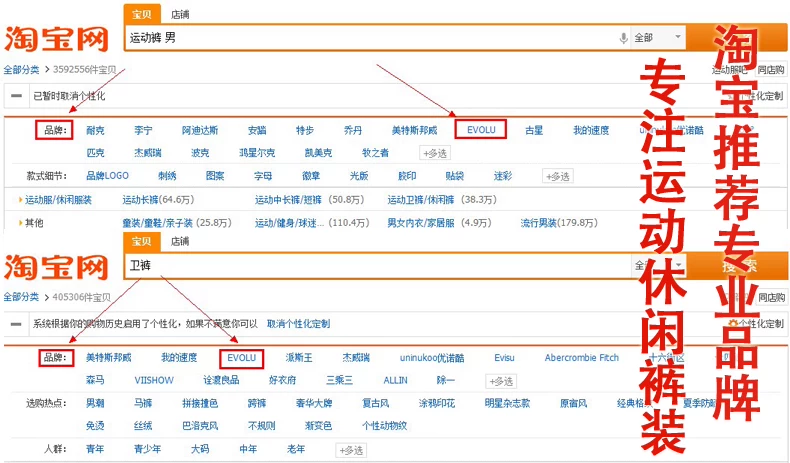Choose the VIISHOW brand
Viewport: 790px width, 463px height.
click(x=154, y=380)
